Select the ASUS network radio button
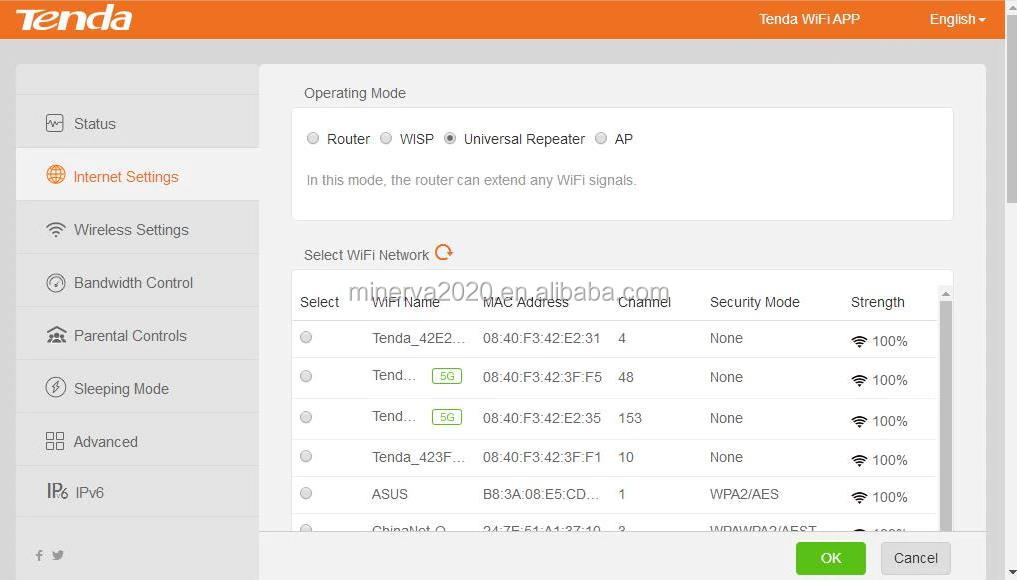Screen dimensions: 1017x580 (x=306, y=494)
